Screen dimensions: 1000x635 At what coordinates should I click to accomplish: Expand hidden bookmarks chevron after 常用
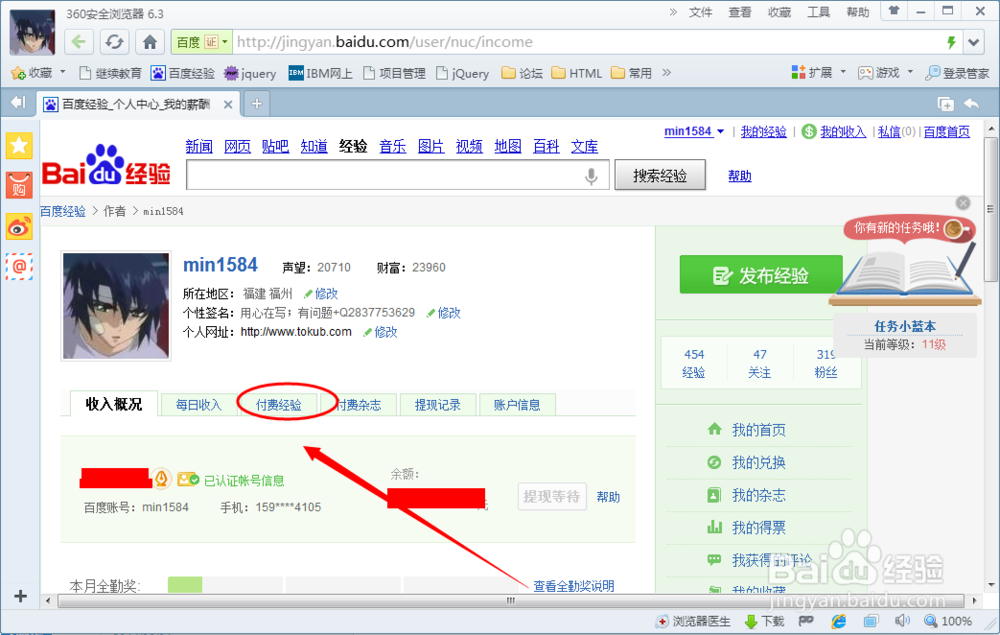tap(666, 73)
